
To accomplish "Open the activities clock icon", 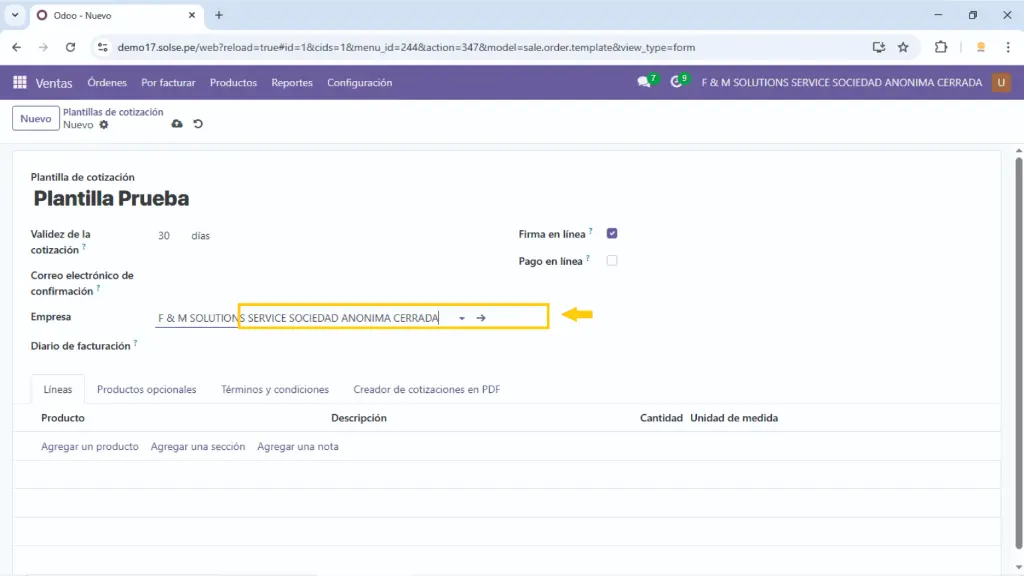I will 677,83.
